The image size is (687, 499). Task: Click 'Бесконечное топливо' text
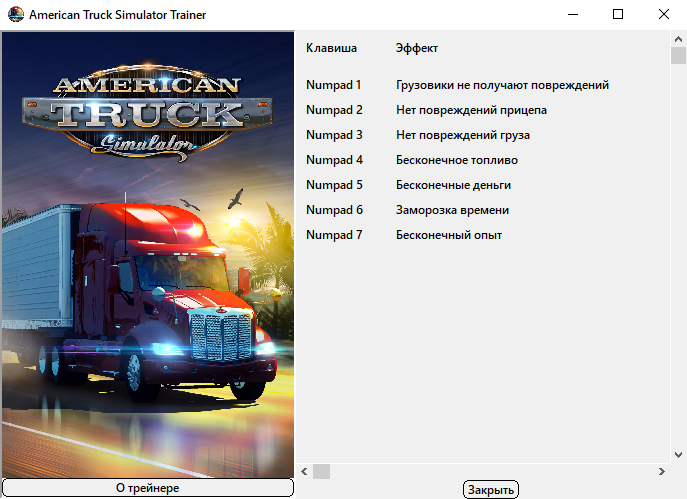click(457, 160)
